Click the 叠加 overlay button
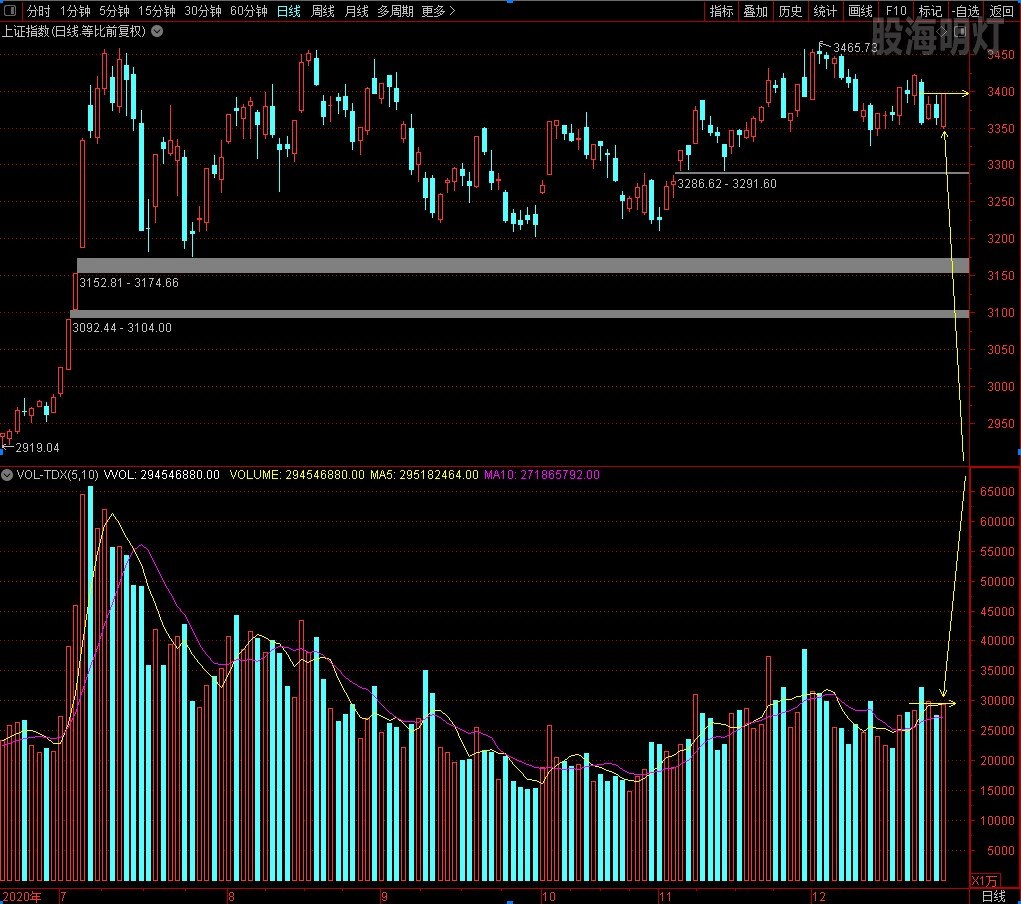Viewport: 1021px width, 904px height. tap(755, 11)
